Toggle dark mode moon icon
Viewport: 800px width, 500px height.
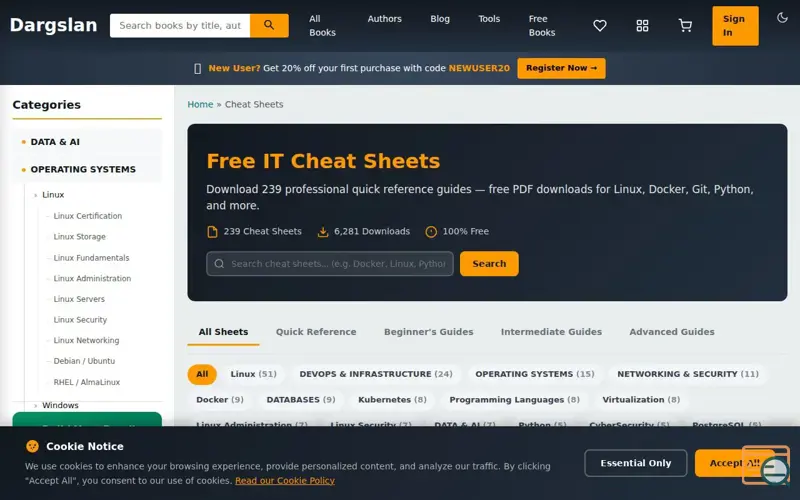coord(782,18)
